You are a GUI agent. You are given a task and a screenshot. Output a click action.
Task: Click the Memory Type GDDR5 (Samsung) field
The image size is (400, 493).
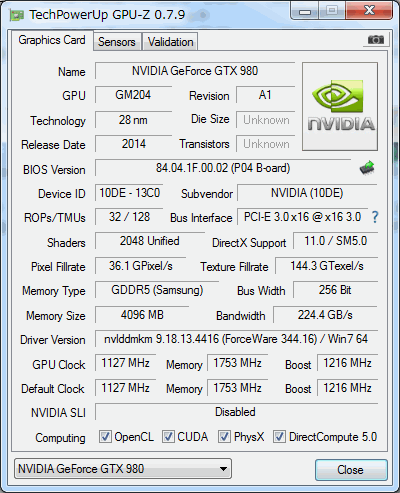[157, 290]
